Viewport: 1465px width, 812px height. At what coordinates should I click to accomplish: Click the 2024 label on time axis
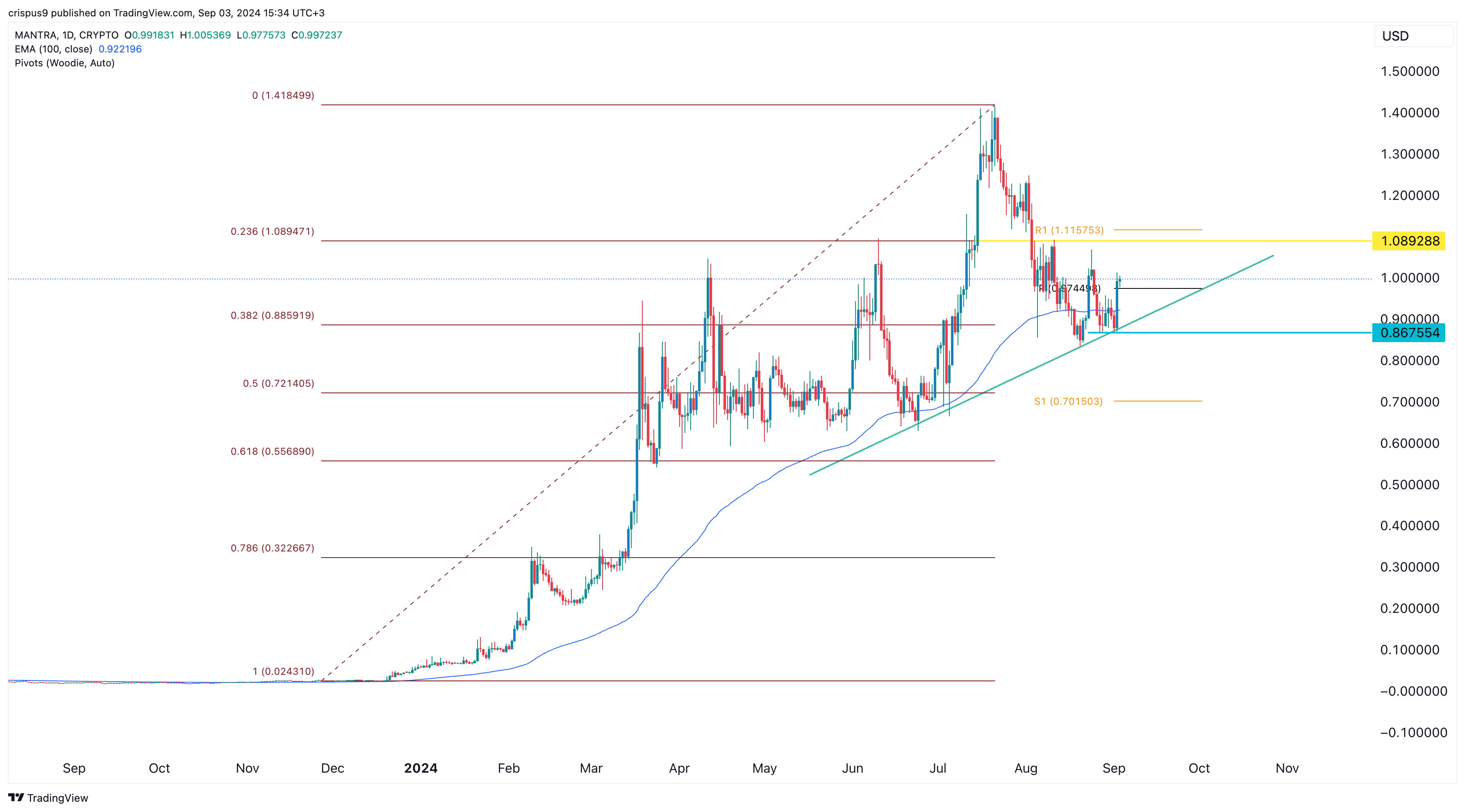(421, 768)
